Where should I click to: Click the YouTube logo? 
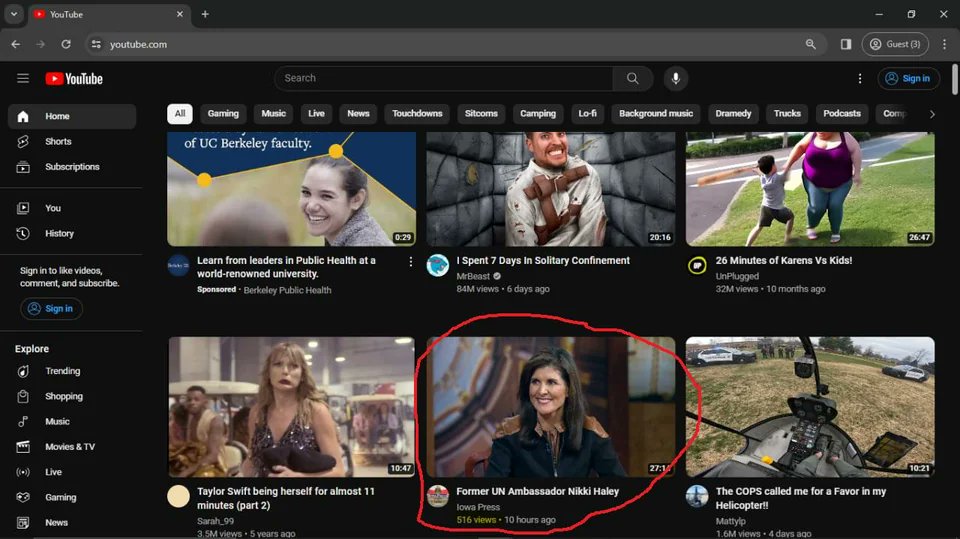pos(74,78)
